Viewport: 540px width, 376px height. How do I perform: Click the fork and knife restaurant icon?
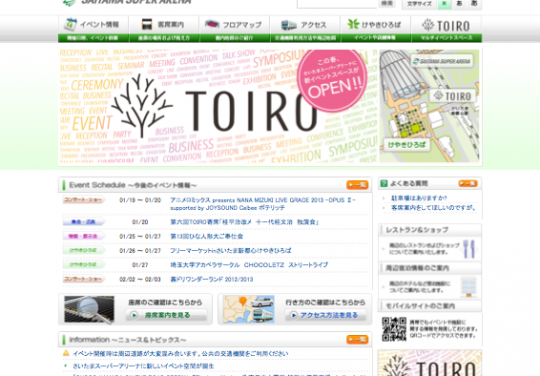(x=469, y=249)
